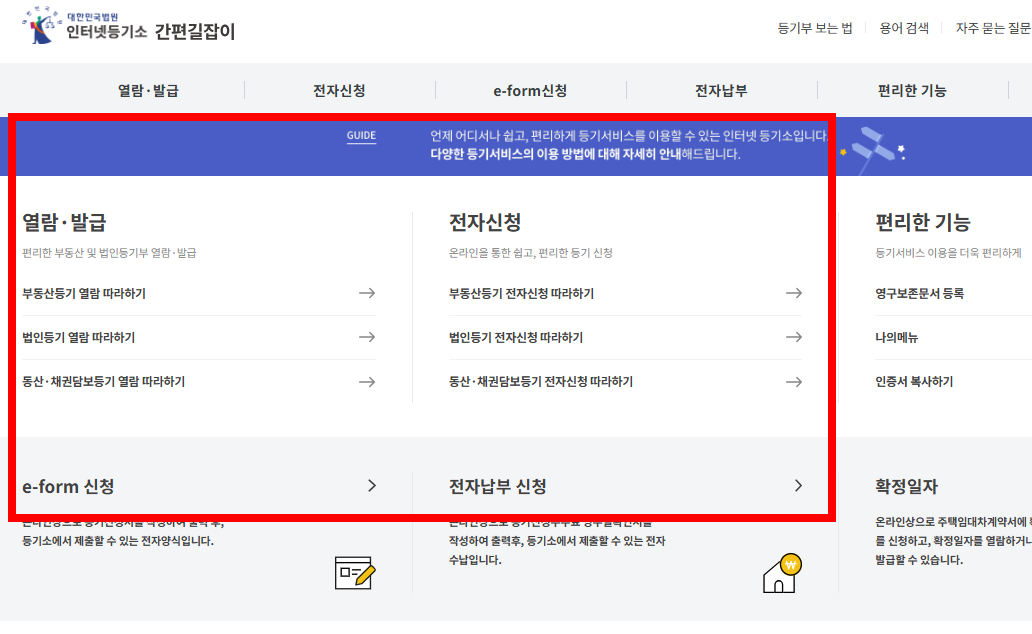This screenshot has height=634, width=1032.
Task: Click the arrow beside 부동산등기 열람 따라하기
Action: [368, 293]
